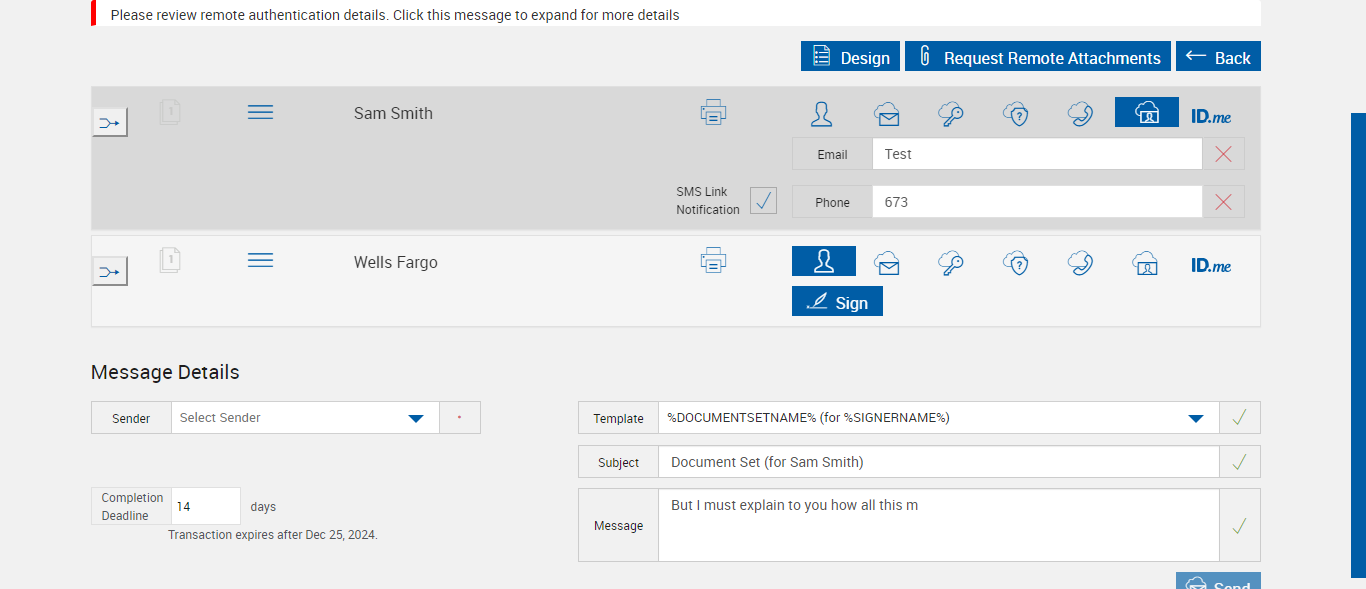1366x589 pixels.
Task: Expand the Template dropdown list
Action: 1195,418
